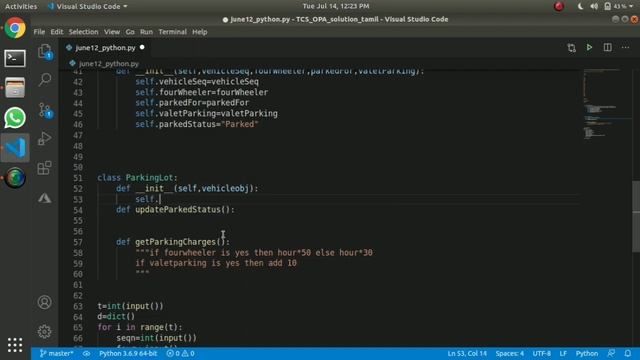Change end of line sequence LF
The height and width of the screenshot is (360, 640).
click(x=563, y=353)
